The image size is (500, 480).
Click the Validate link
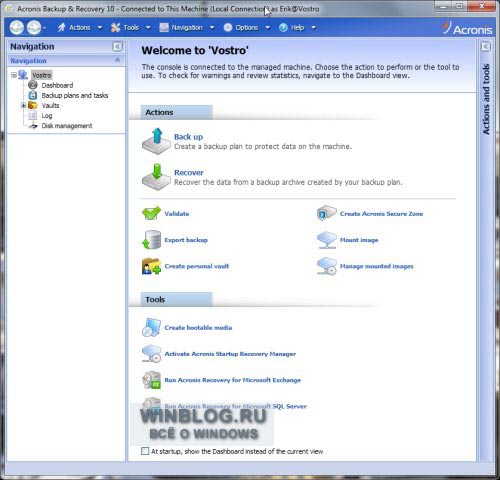tap(177, 214)
